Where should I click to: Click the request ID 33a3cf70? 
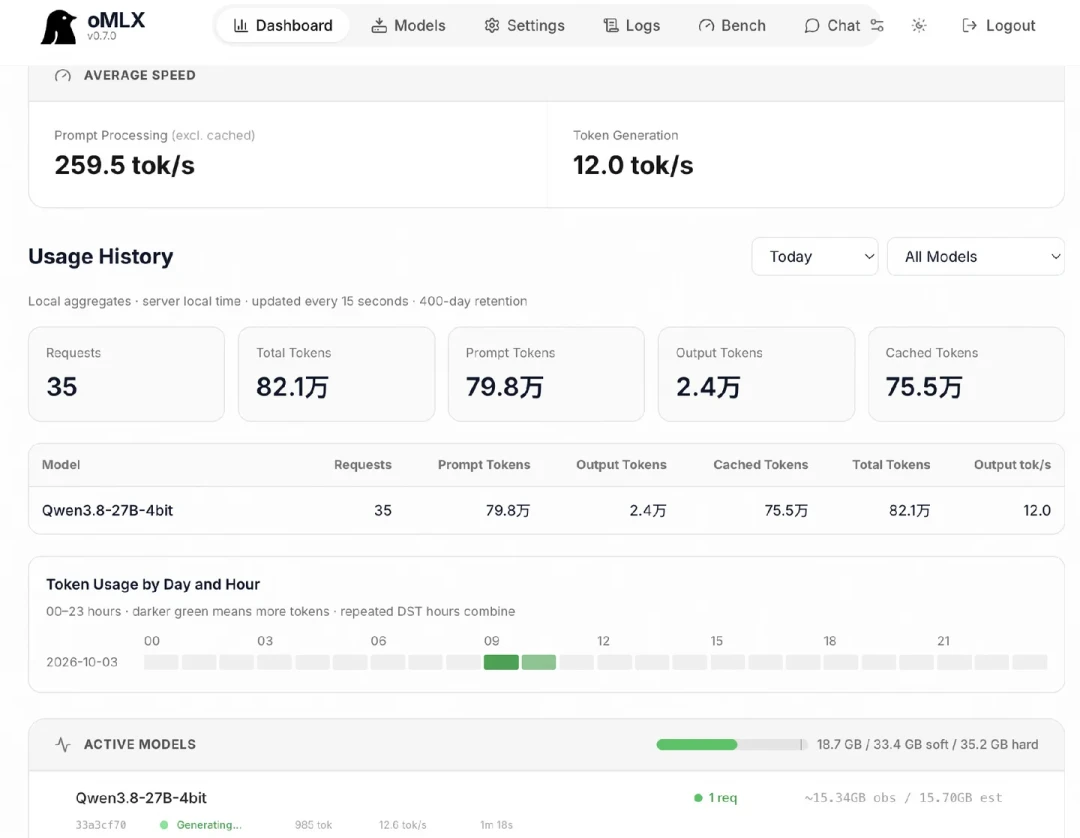point(101,825)
